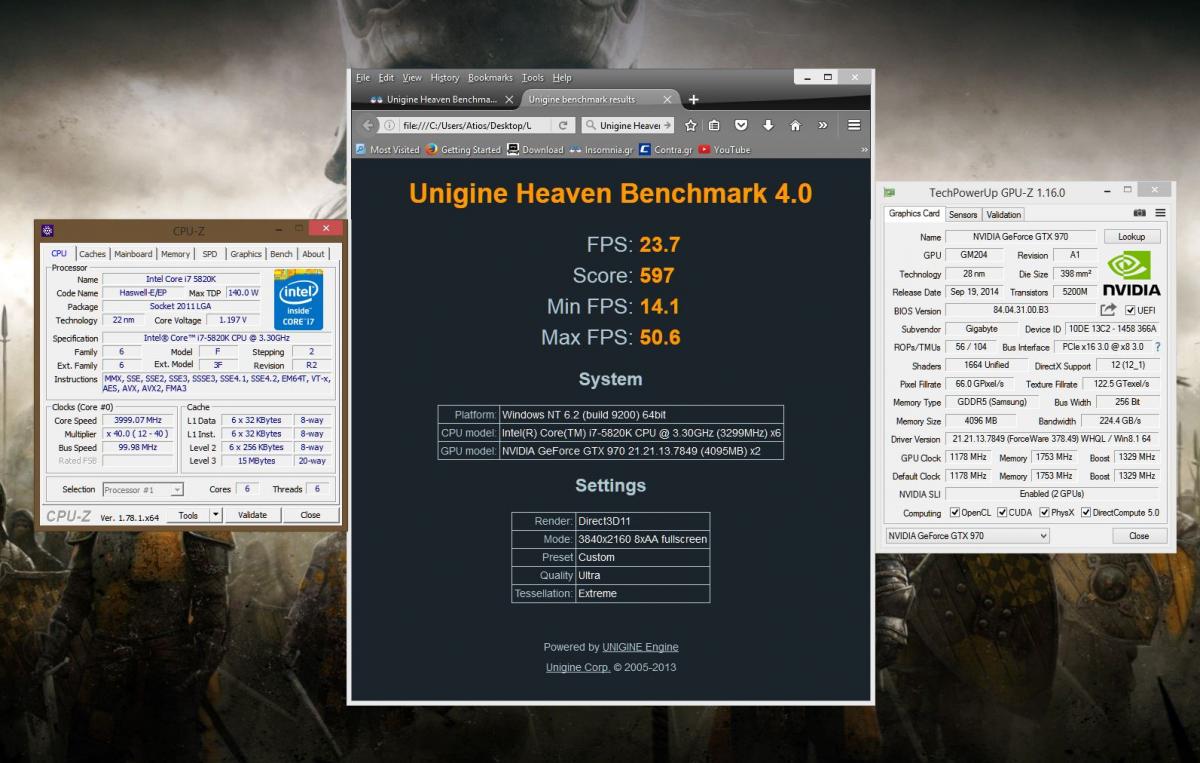The height and width of the screenshot is (763, 1200).
Task: Bookmark this page with the star icon
Action: point(691,125)
